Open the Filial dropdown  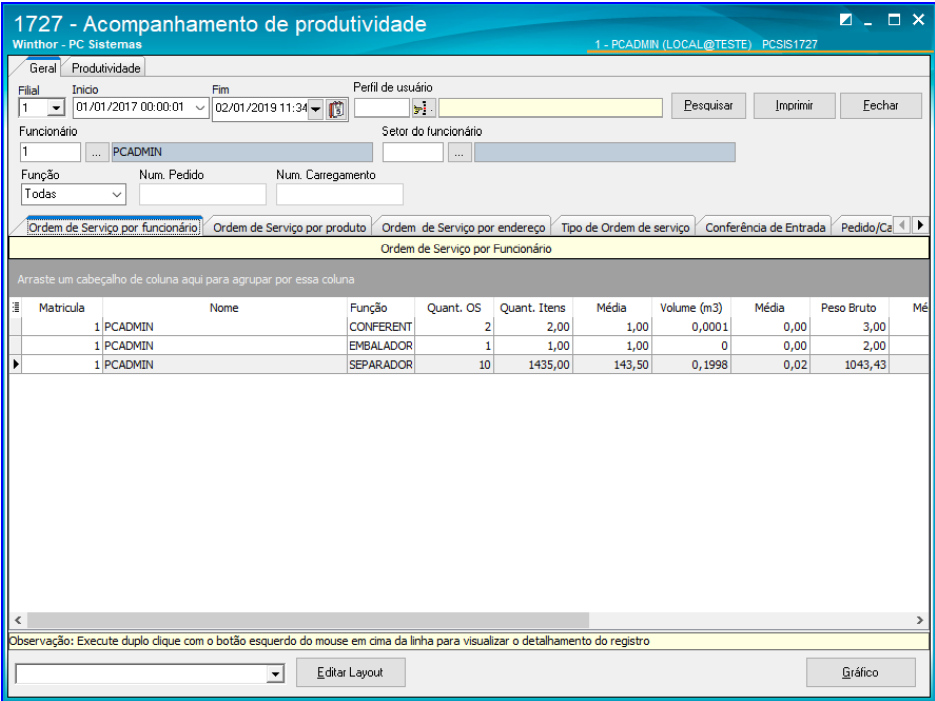(56, 108)
